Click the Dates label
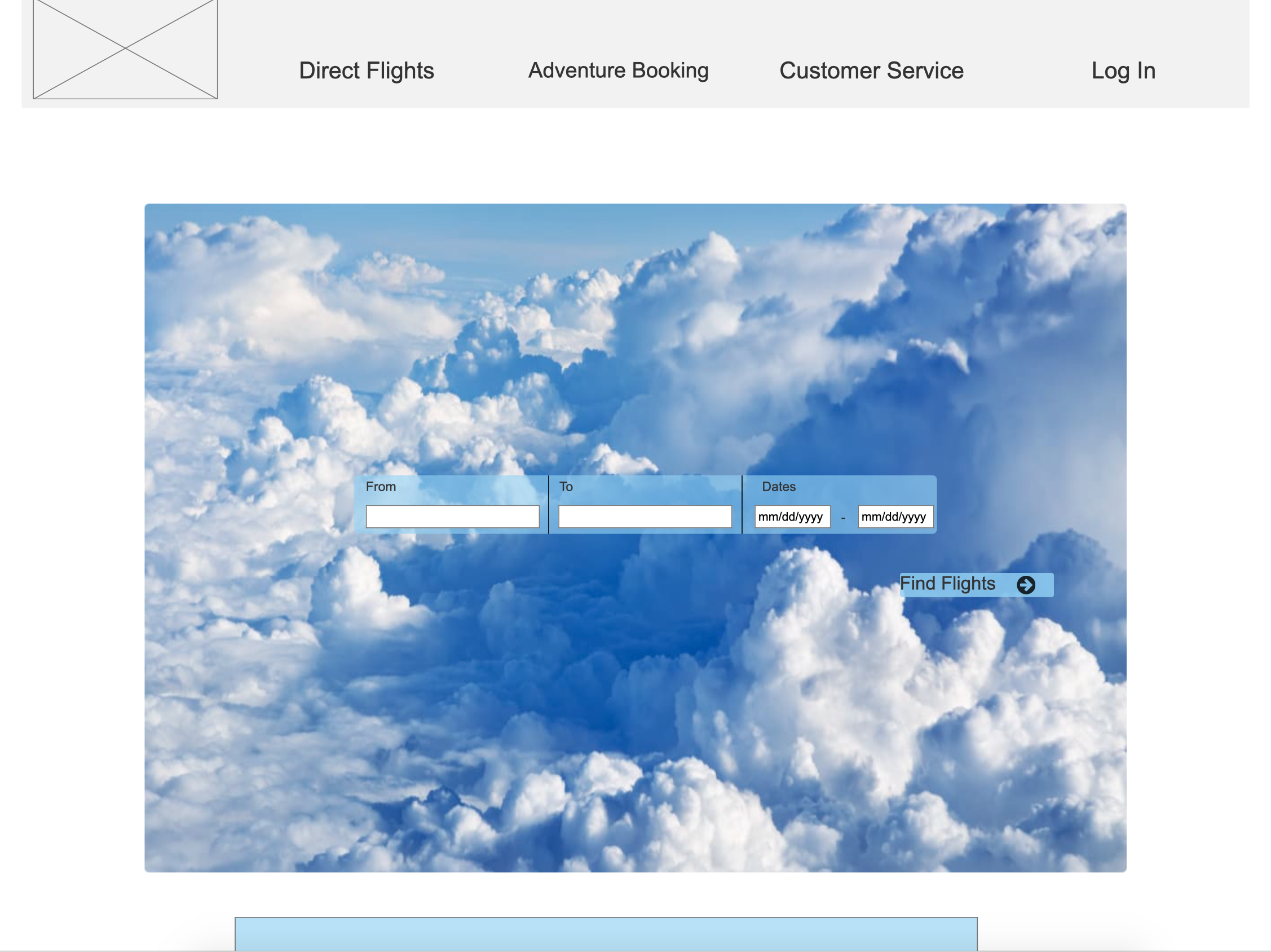 [x=778, y=487]
